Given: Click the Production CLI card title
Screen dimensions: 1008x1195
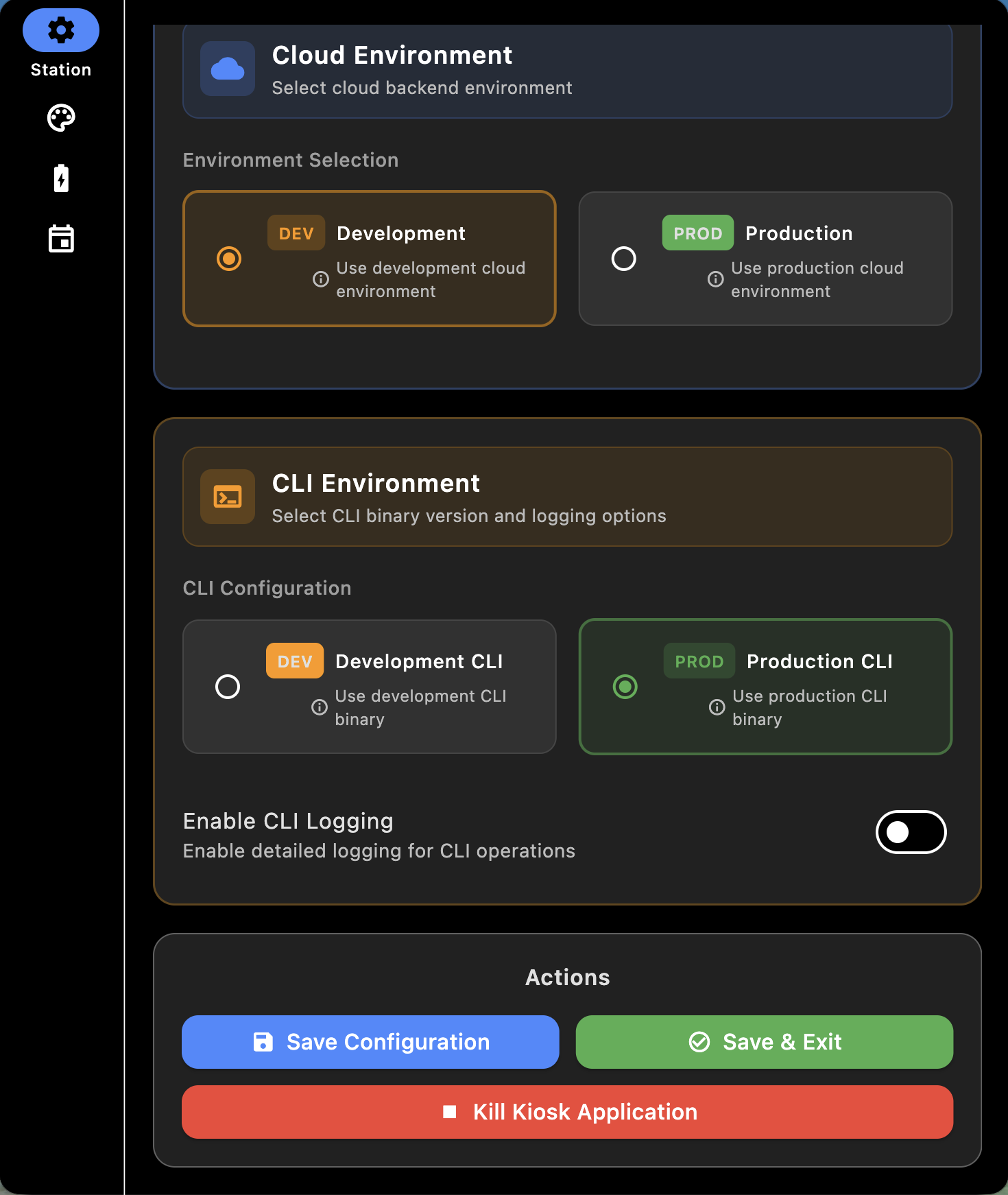Looking at the screenshot, I should (x=819, y=661).
